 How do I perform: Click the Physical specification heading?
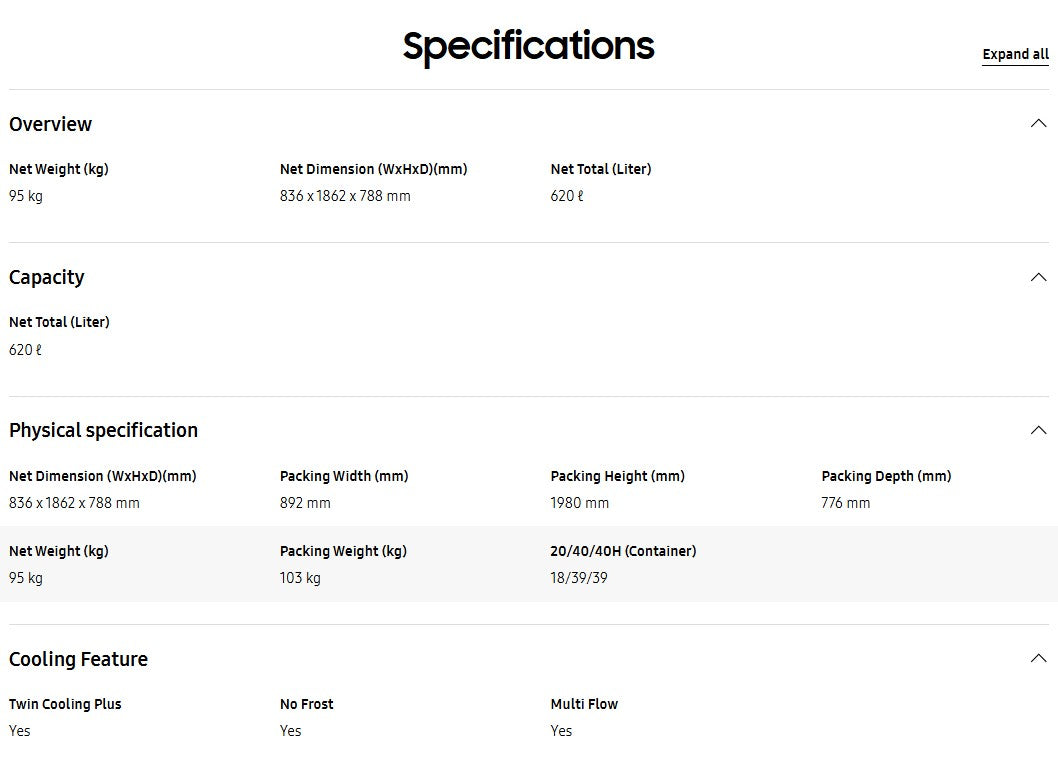pyautogui.click(x=103, y=430)
